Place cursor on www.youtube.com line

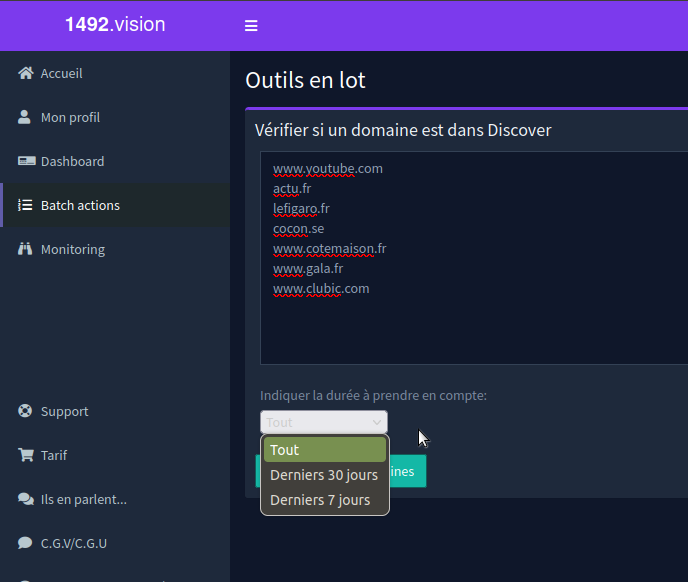[x=328, y=169]
